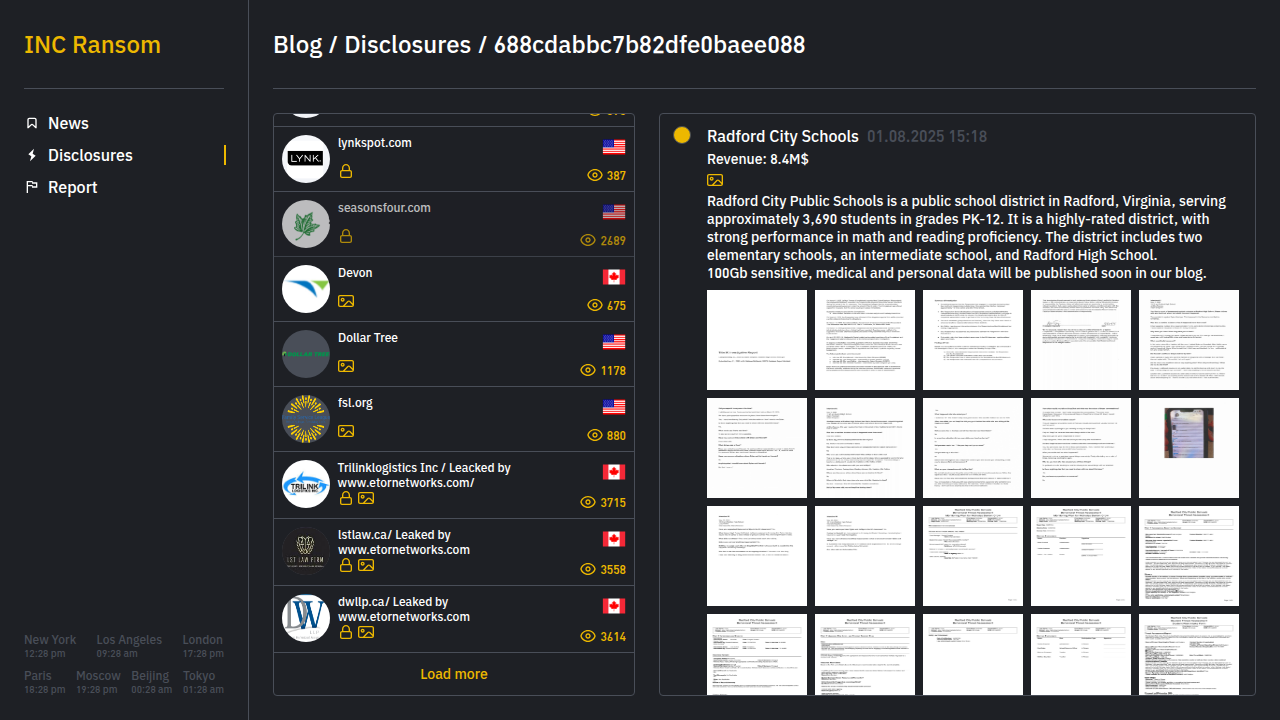Open the phone photo thumbnail

[1189, 448]
